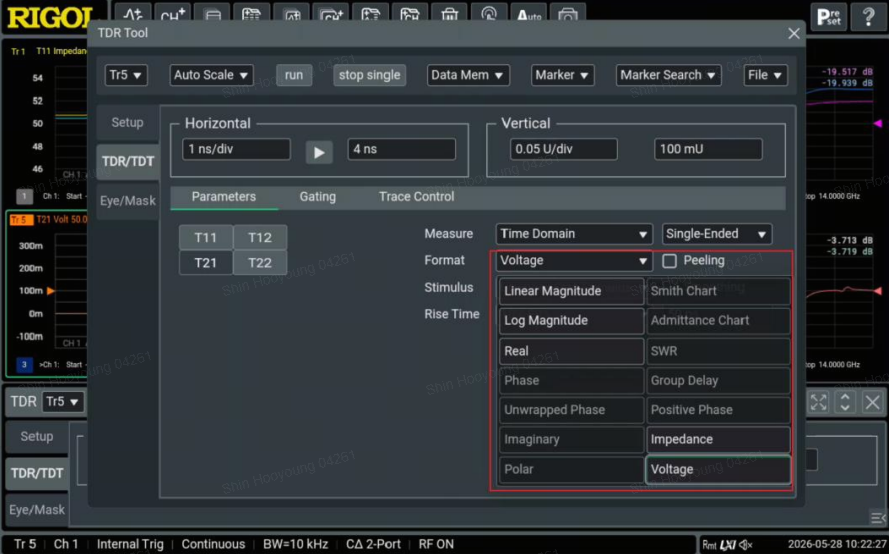Toggle the T11 parameter button

tap(206, 238)
